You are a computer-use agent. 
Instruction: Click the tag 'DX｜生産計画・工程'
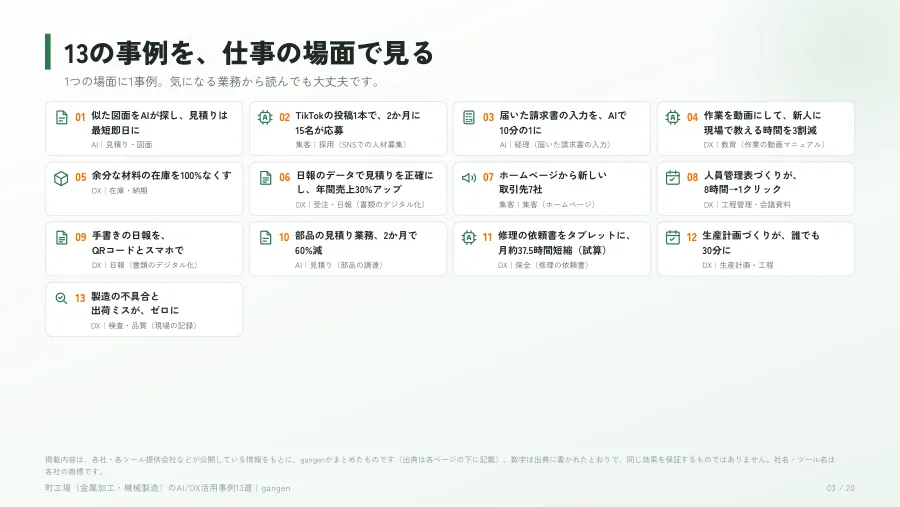[738, 265]
